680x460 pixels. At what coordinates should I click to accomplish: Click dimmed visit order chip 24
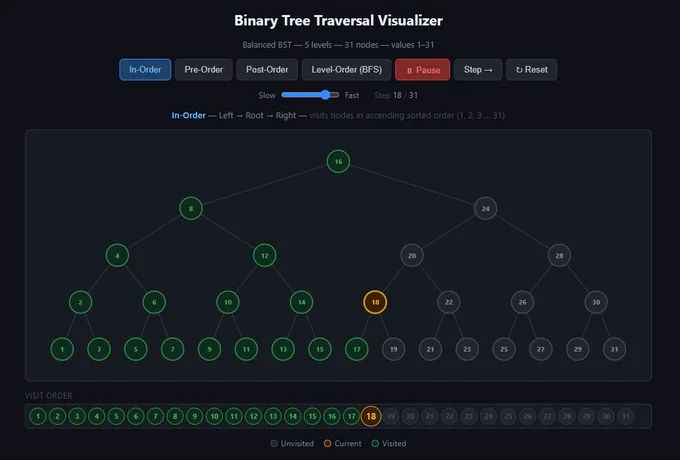[x=489, y=416]
